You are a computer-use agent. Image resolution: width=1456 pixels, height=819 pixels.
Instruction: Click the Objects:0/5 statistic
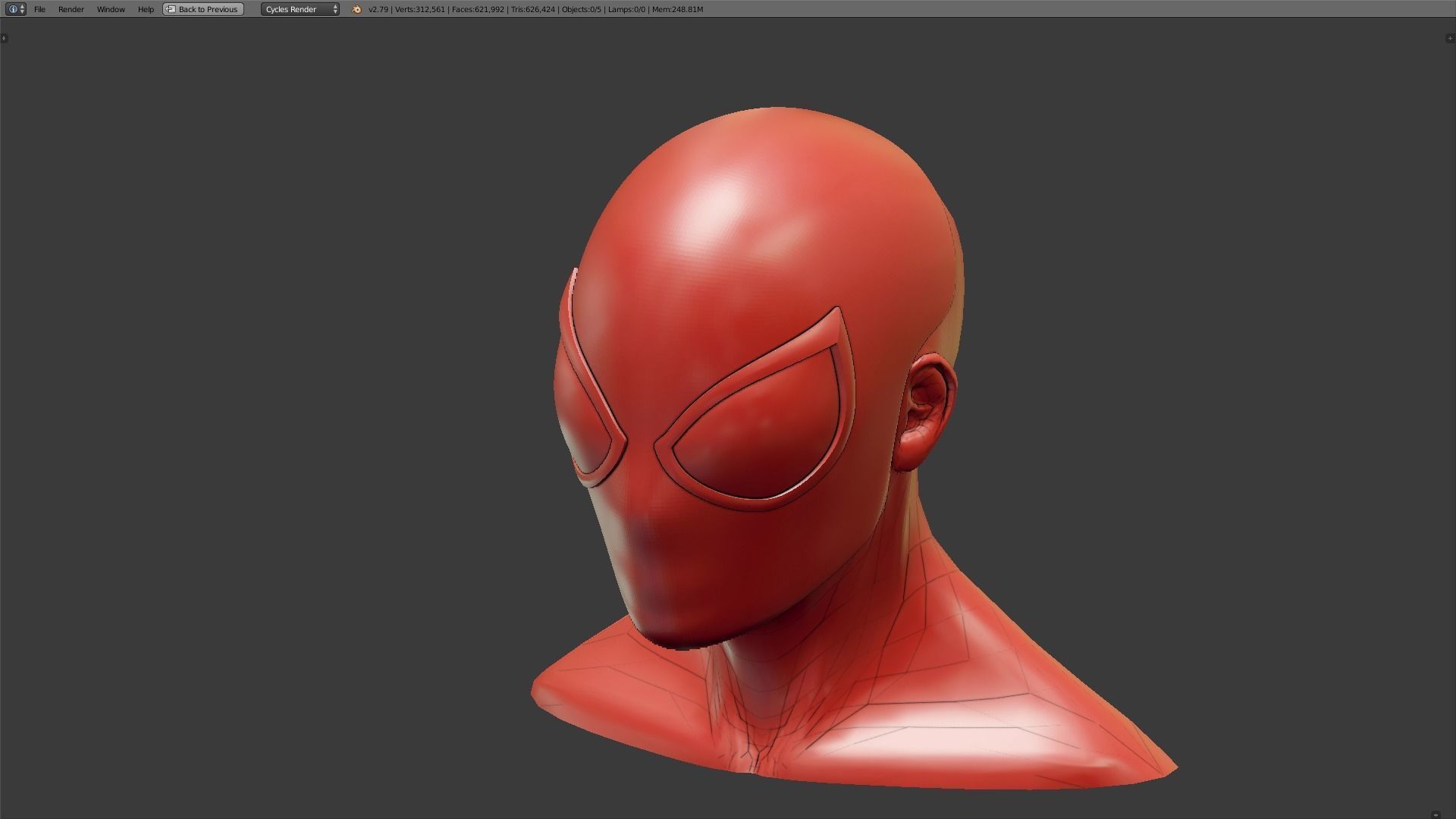(x=581, y=9)
